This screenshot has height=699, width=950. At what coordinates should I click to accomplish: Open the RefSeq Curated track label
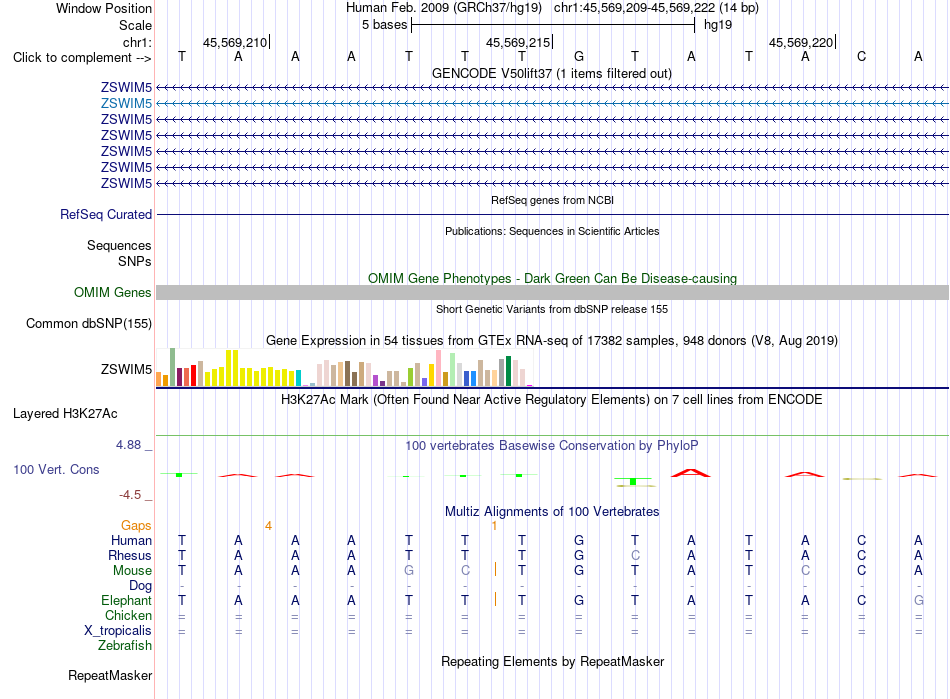coord(106,214)
